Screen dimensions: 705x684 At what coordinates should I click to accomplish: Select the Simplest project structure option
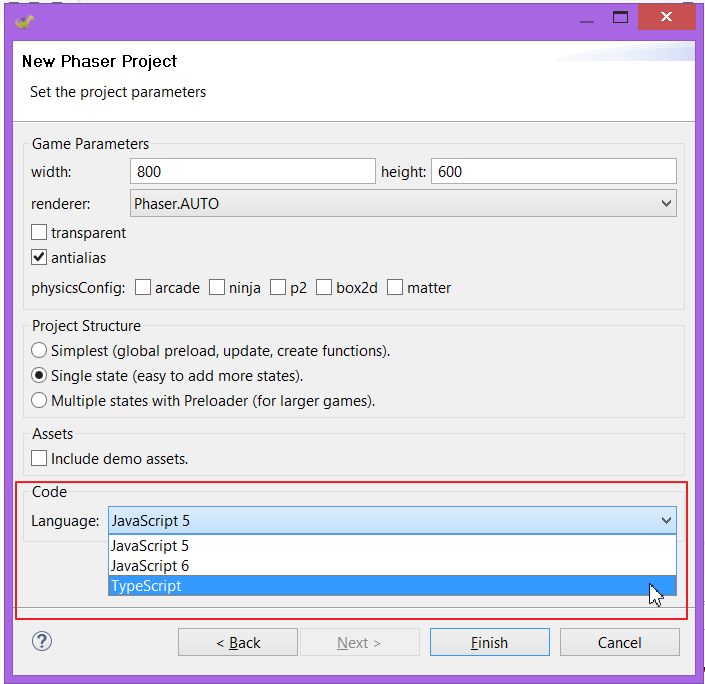[x=39, y=350]
